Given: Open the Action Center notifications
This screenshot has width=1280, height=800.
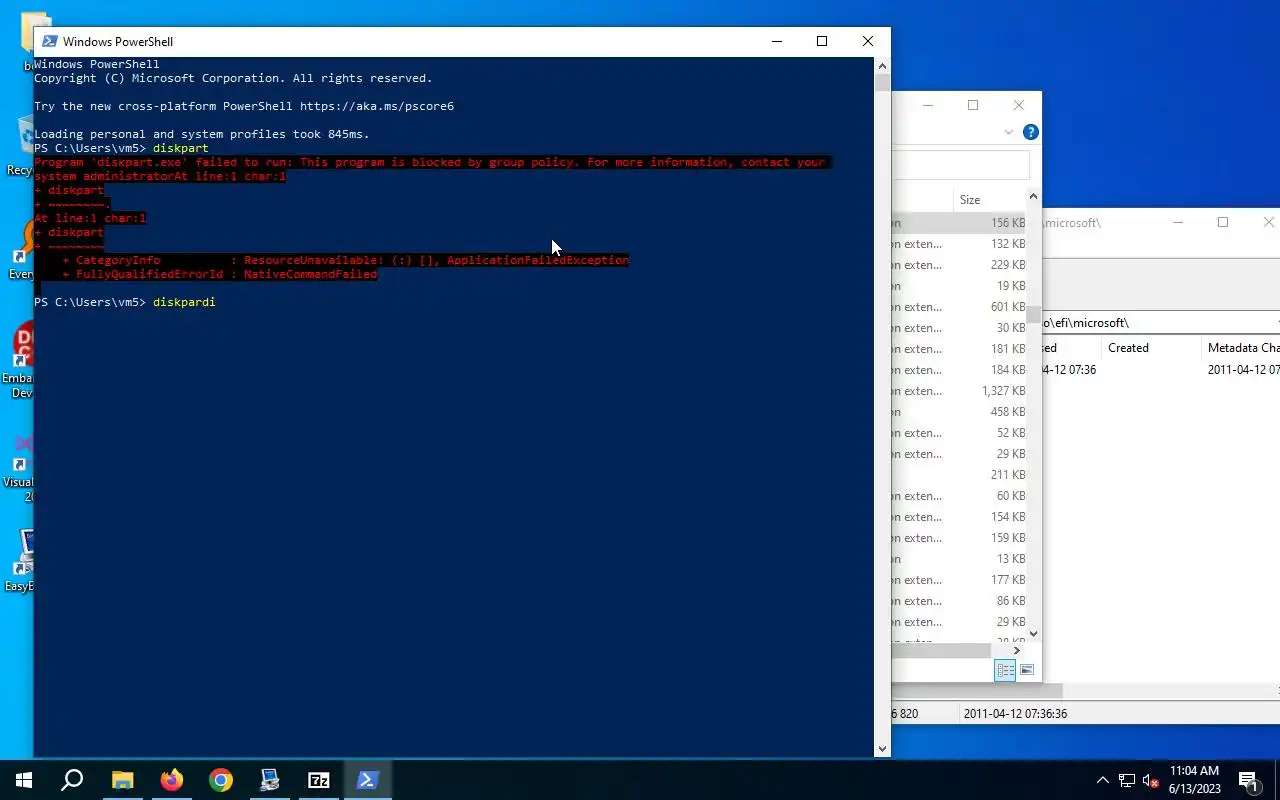Looking at the screenshot, I should [x=1248, y=780].
